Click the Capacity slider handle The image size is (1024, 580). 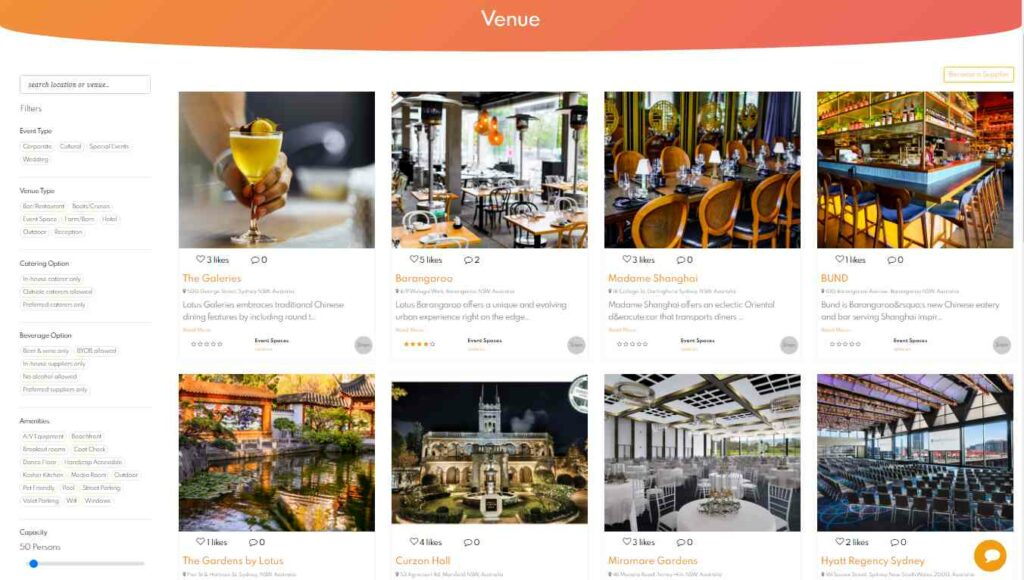coord(33,563)
